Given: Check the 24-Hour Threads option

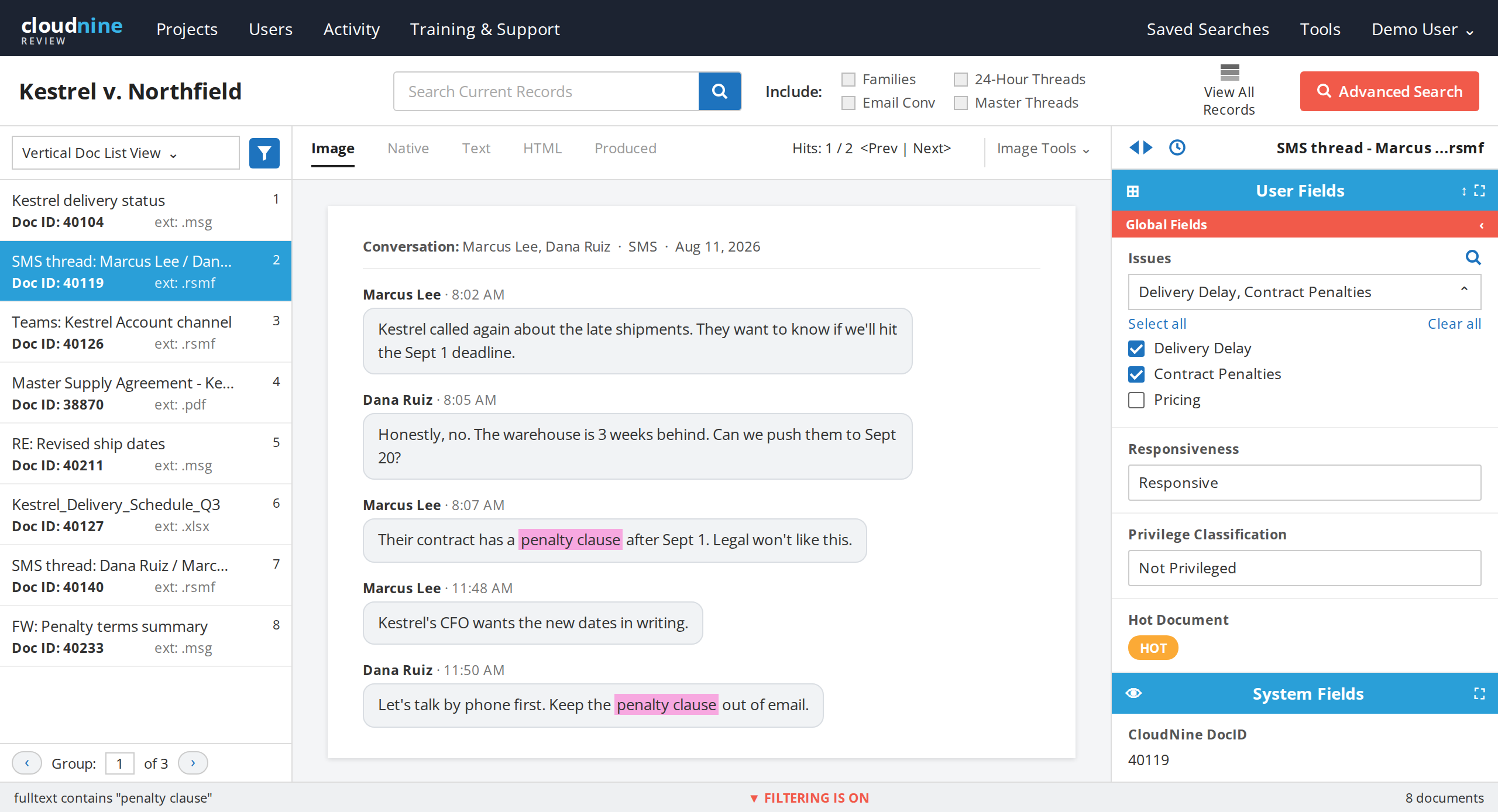Looking at the screenshot, I should (x=961, y=80).
